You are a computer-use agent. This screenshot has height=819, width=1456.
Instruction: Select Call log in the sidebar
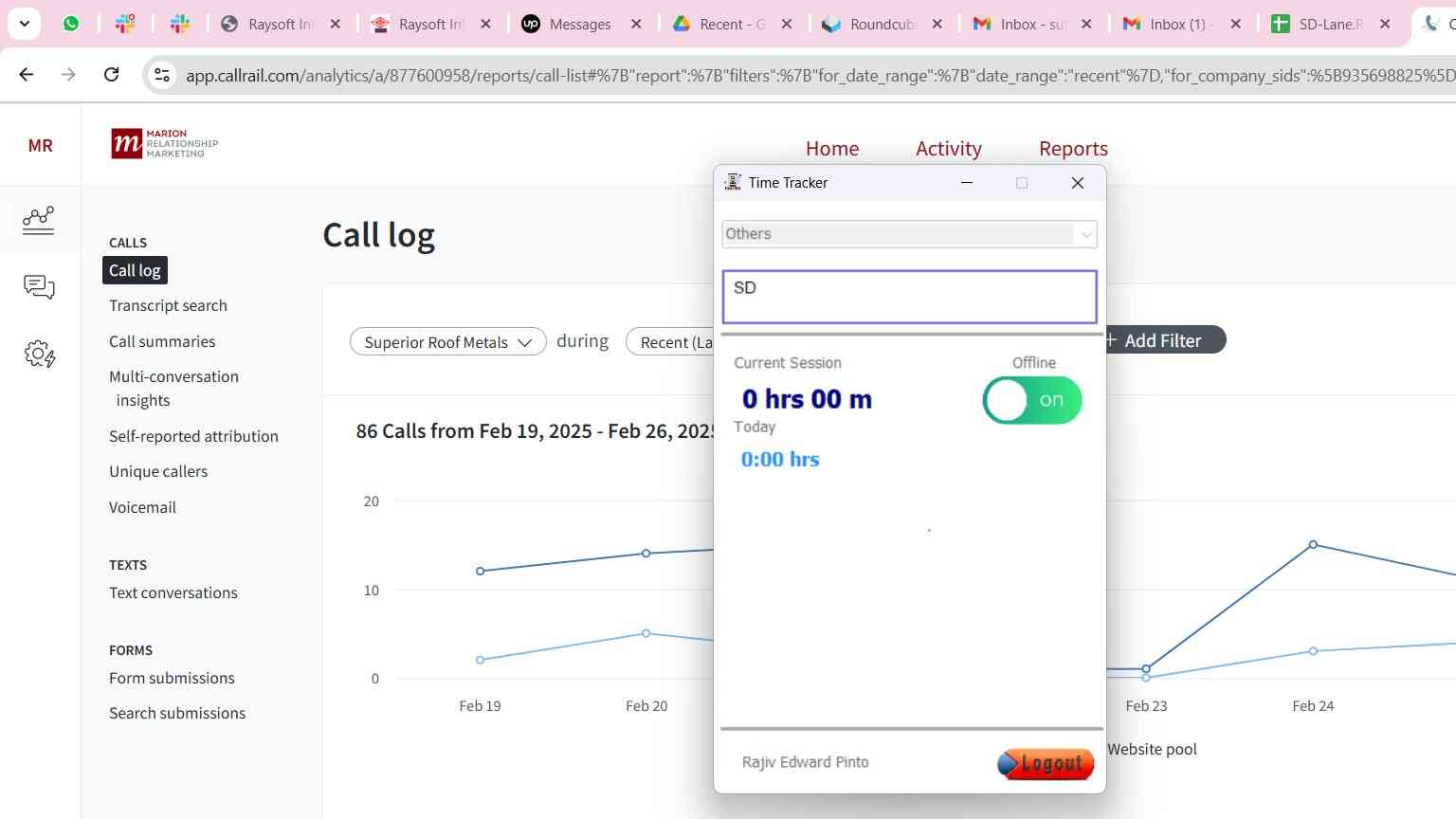135,270
